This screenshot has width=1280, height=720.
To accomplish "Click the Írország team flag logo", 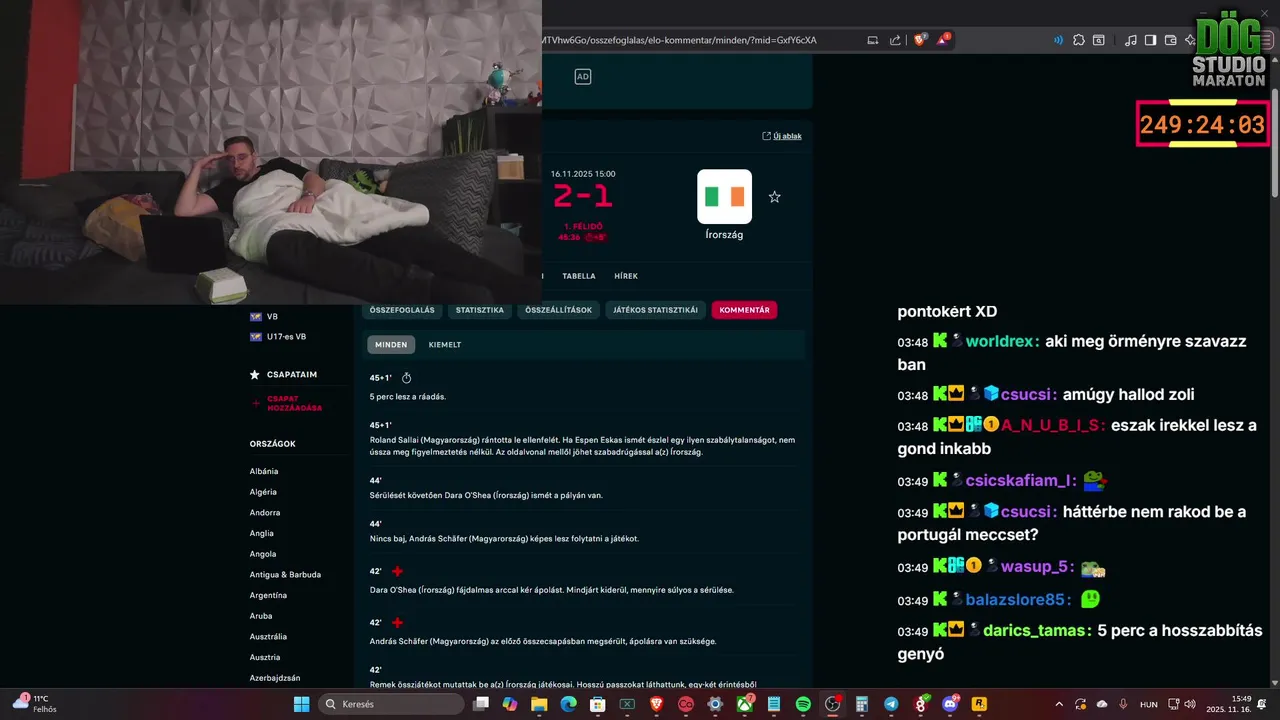I will pyautogui.click(x=724, y=196).
